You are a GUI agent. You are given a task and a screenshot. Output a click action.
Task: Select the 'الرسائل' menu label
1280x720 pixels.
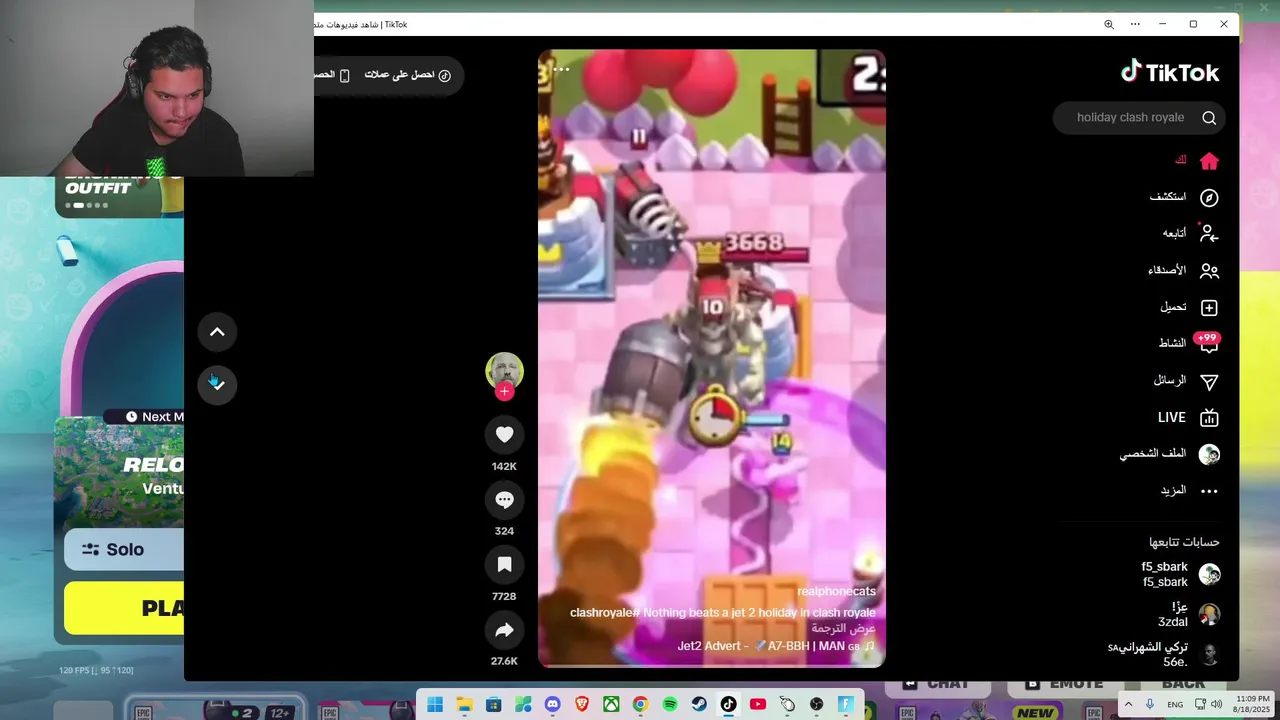(1170, 380)
